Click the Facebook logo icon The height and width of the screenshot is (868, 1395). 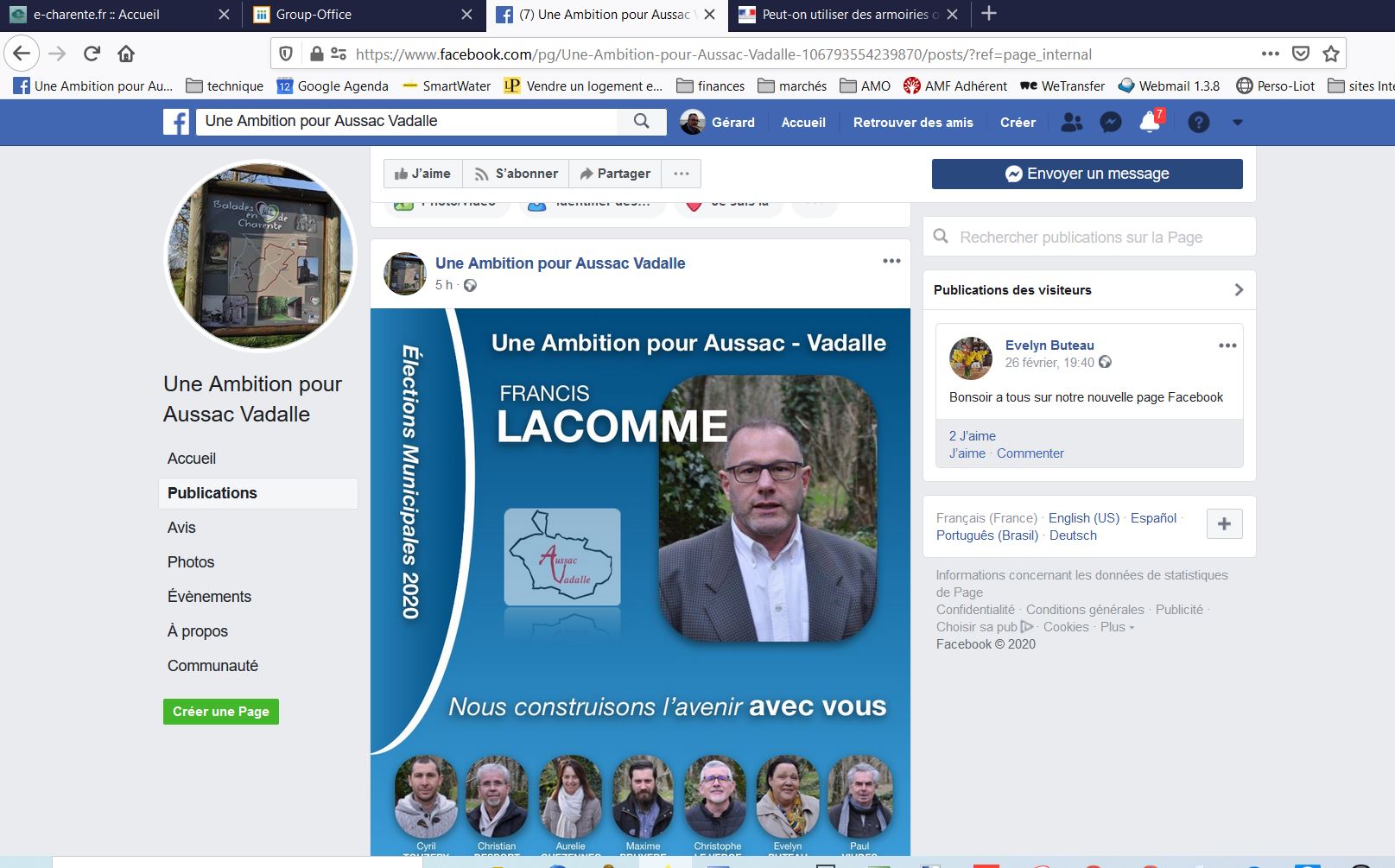tap(176, 122)
